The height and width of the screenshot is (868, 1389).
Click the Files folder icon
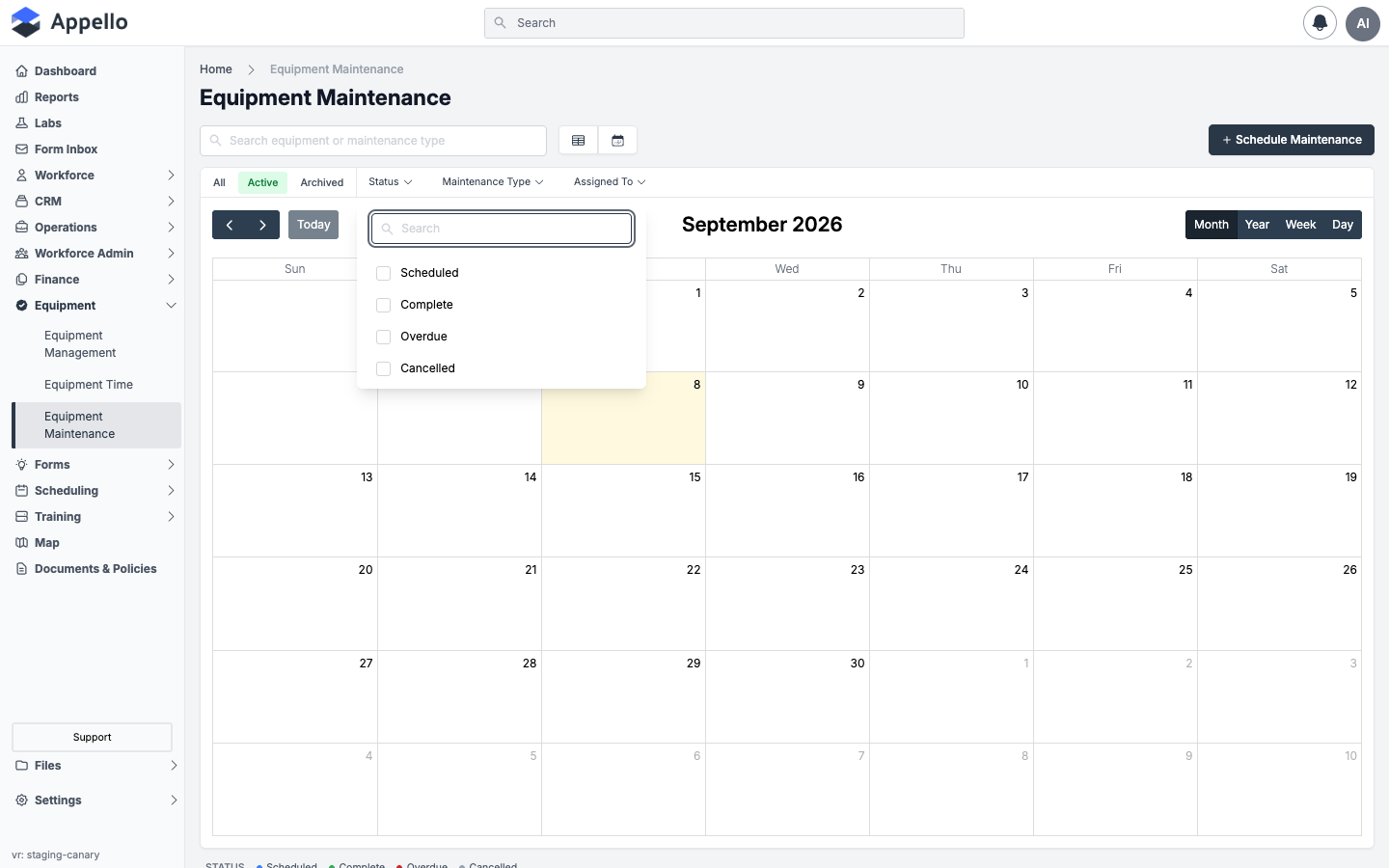21,766
